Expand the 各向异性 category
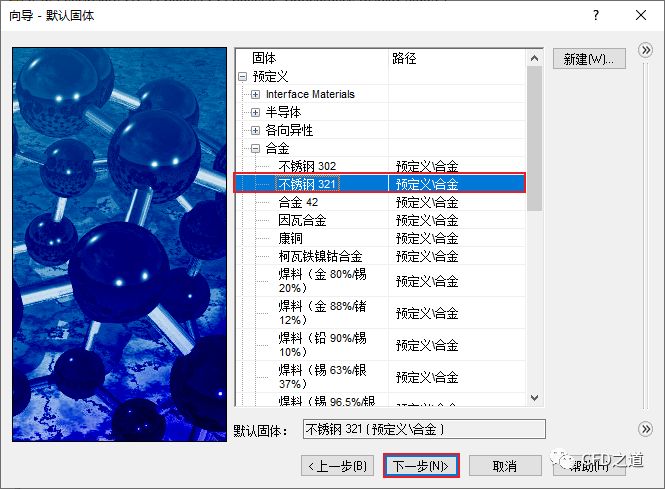The height and width of the screenshot is (489, 665). pos(256,130)
